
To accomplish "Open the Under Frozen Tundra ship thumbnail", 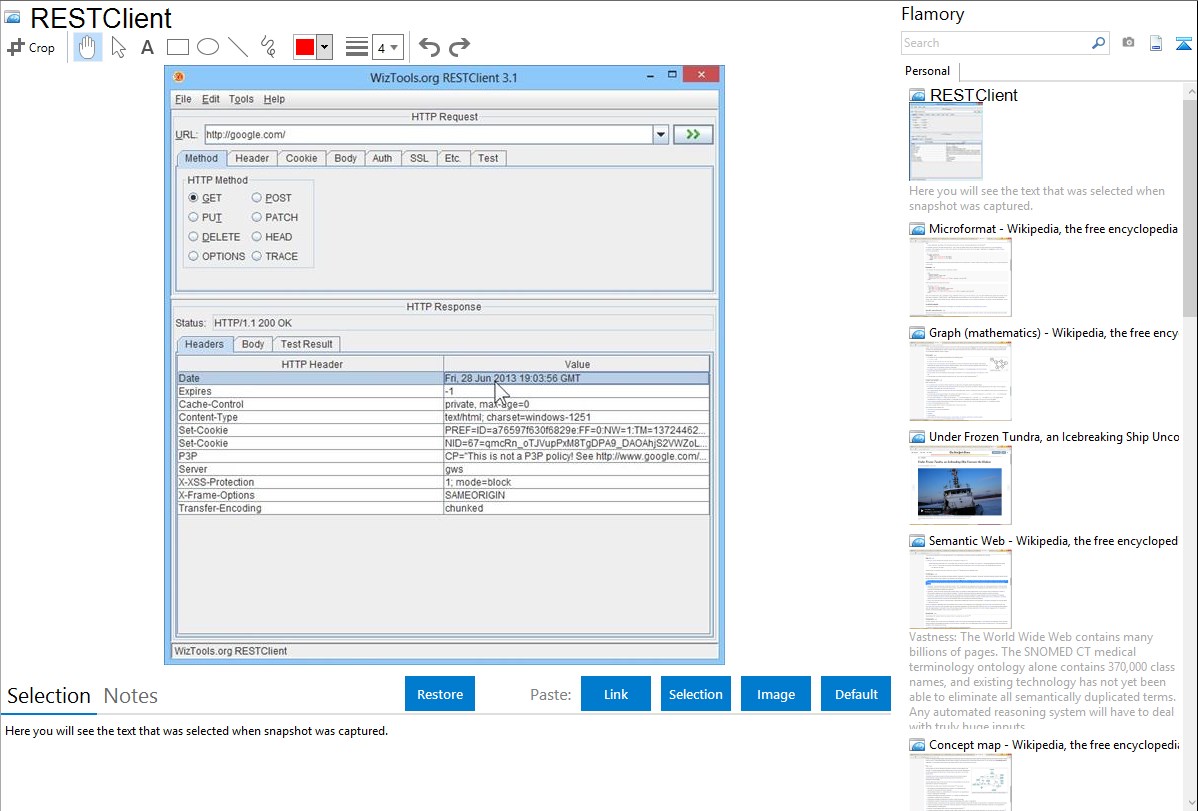I will click(960, 485).
